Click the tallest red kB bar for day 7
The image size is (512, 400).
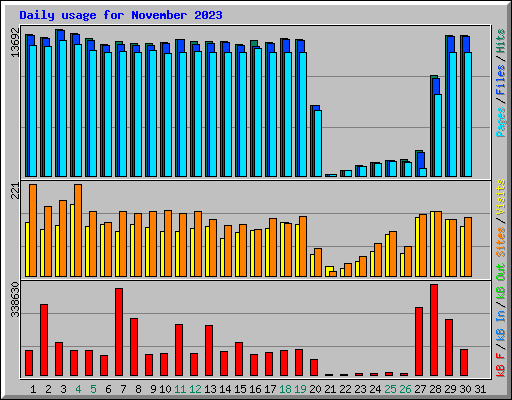pyautogui.click(x=119, y=332)
